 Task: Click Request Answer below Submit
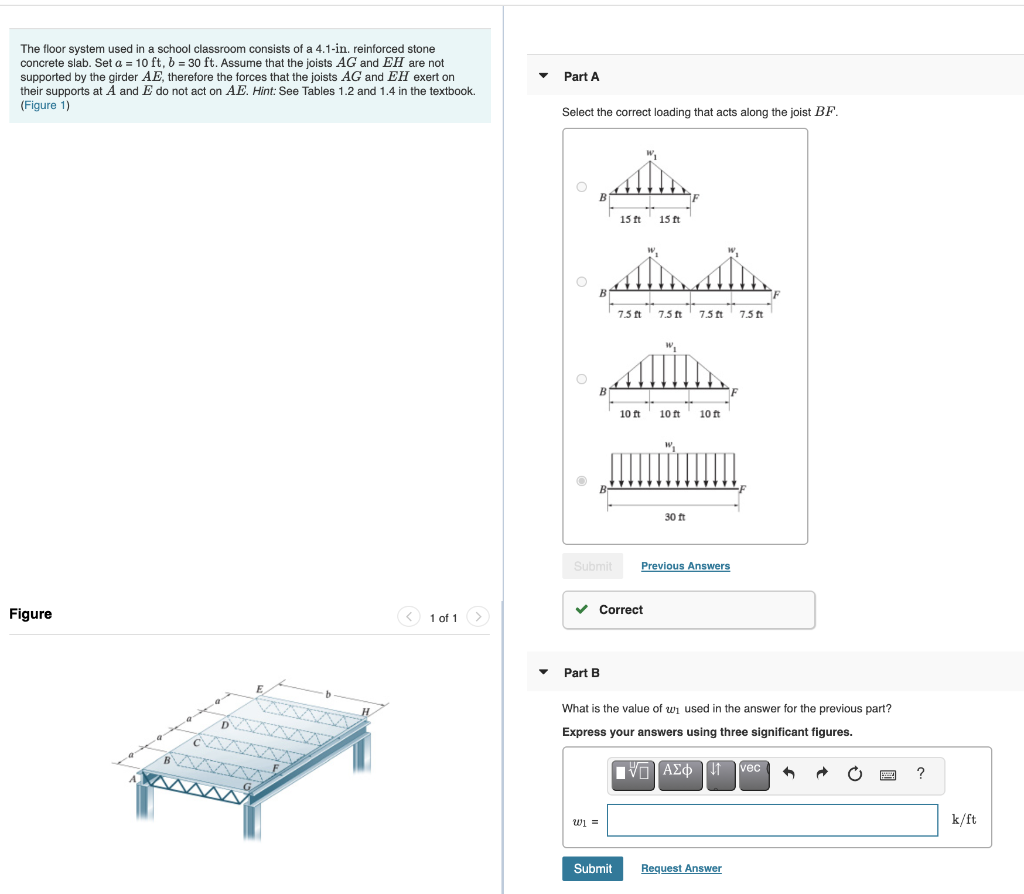tap(681, 868)
